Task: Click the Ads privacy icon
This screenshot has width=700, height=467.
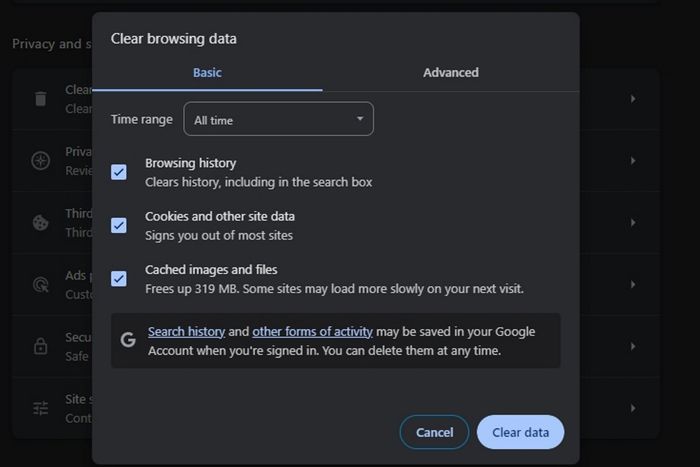Action: click(41, 284)
